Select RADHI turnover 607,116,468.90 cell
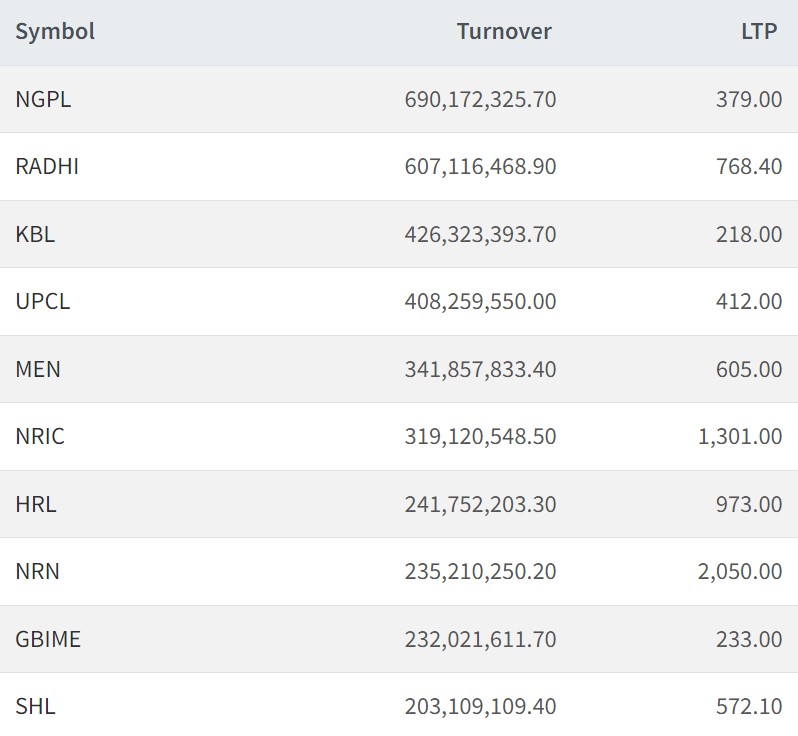The image size is (798, 736). pyautogui.click(x=480, y=166)
